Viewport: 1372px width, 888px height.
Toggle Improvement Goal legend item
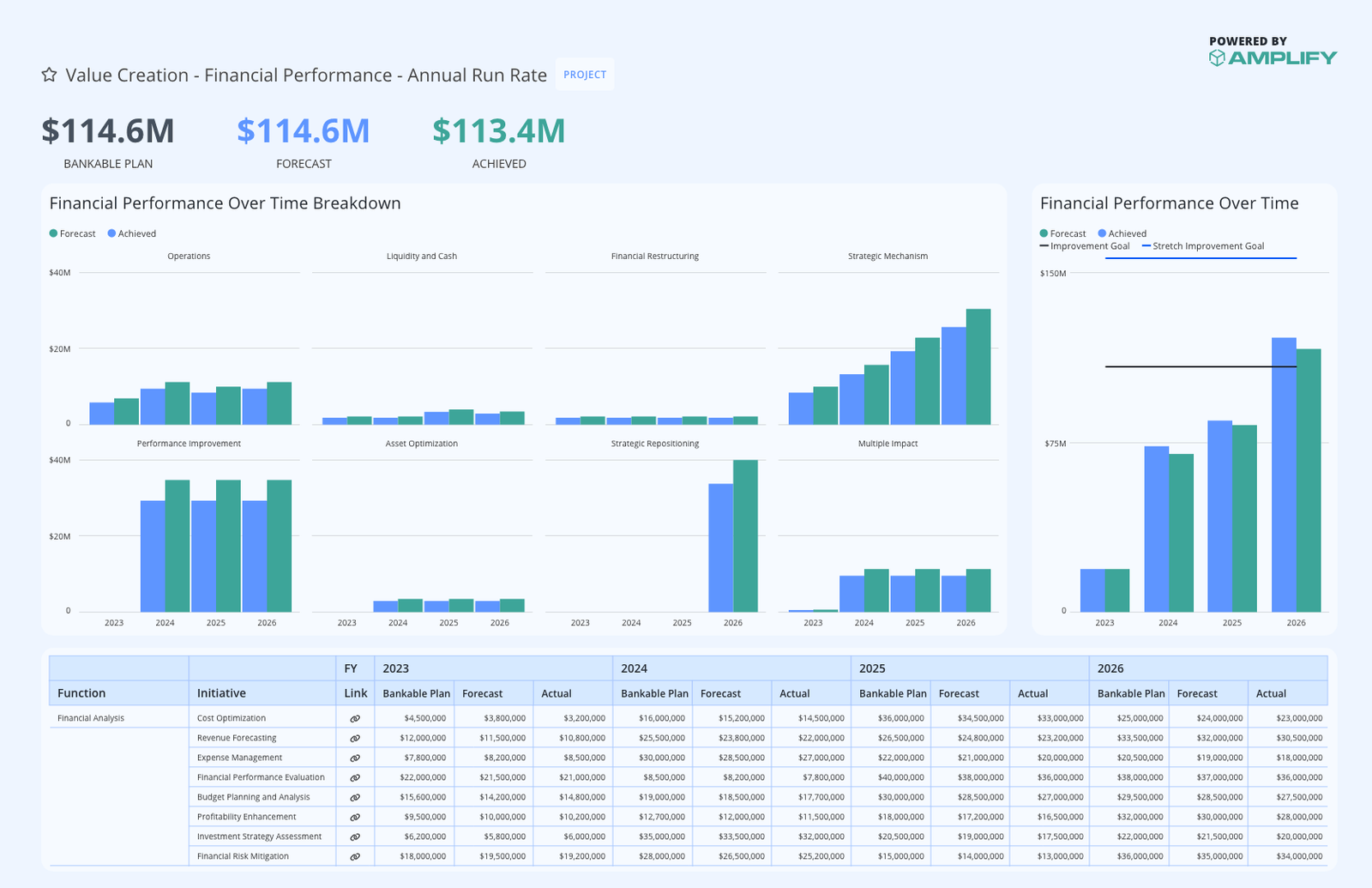click(1084, 246)
